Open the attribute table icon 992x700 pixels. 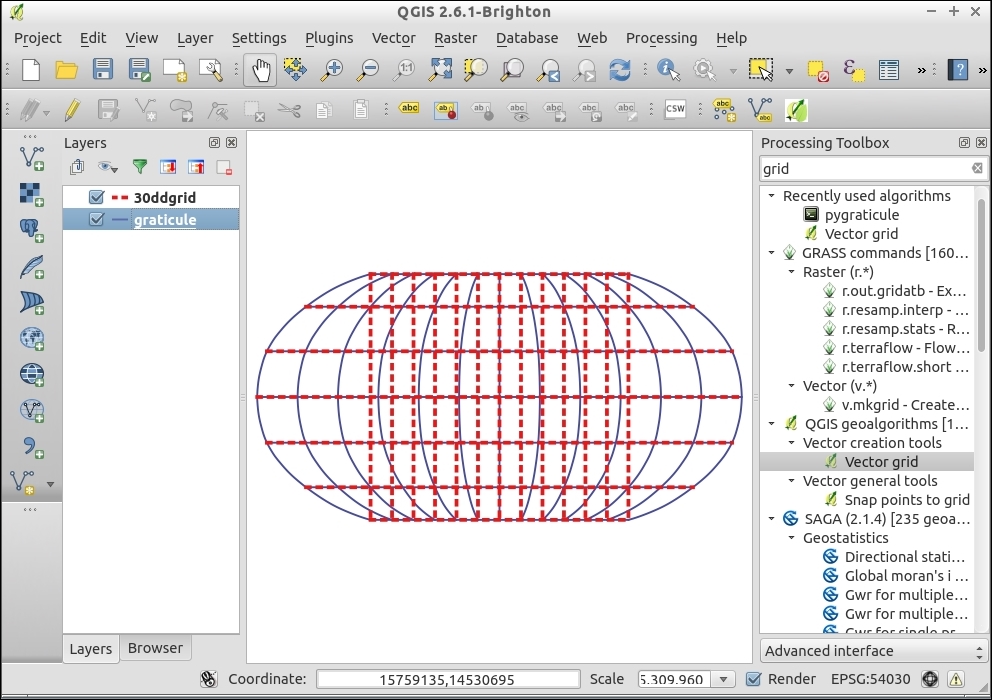point(888,70)
